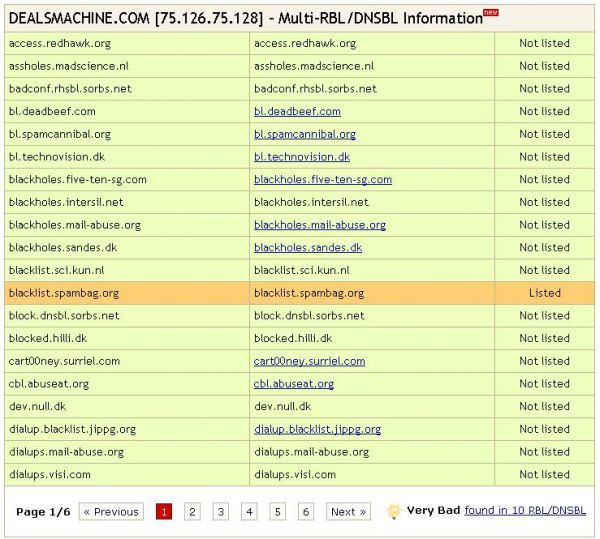Click the blackholes.sandes.dk link
The width and height of the screenshot is (600, 539).
pyautogui.click(x=308, y=248)
